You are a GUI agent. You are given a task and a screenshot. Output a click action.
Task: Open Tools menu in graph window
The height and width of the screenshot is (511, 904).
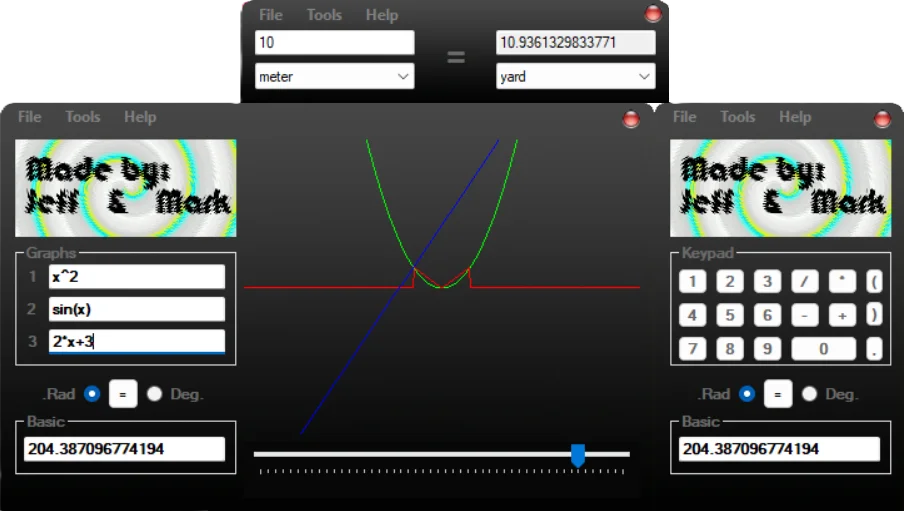[x=83, y=117]
